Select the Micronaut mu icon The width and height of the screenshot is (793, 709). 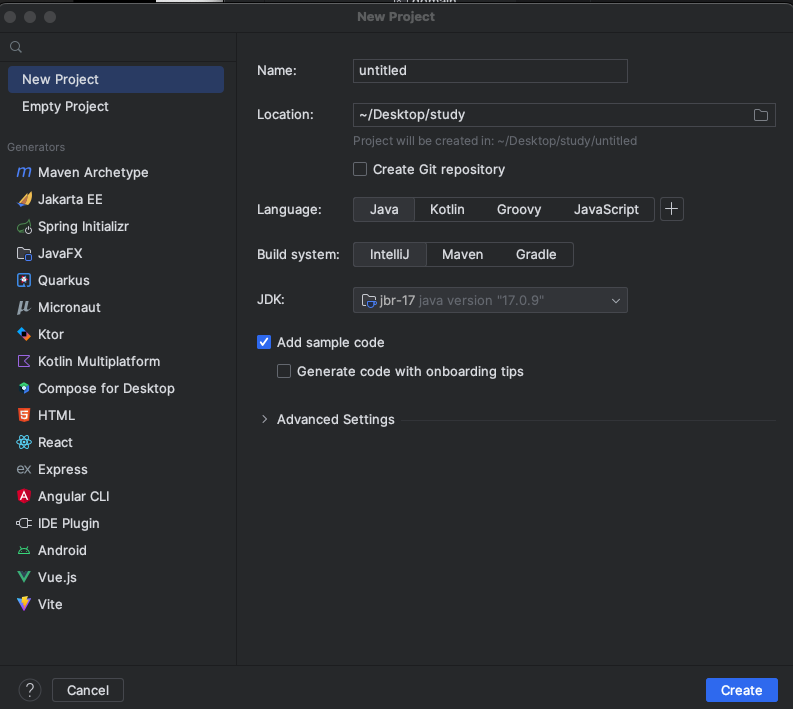coord(24,307)
